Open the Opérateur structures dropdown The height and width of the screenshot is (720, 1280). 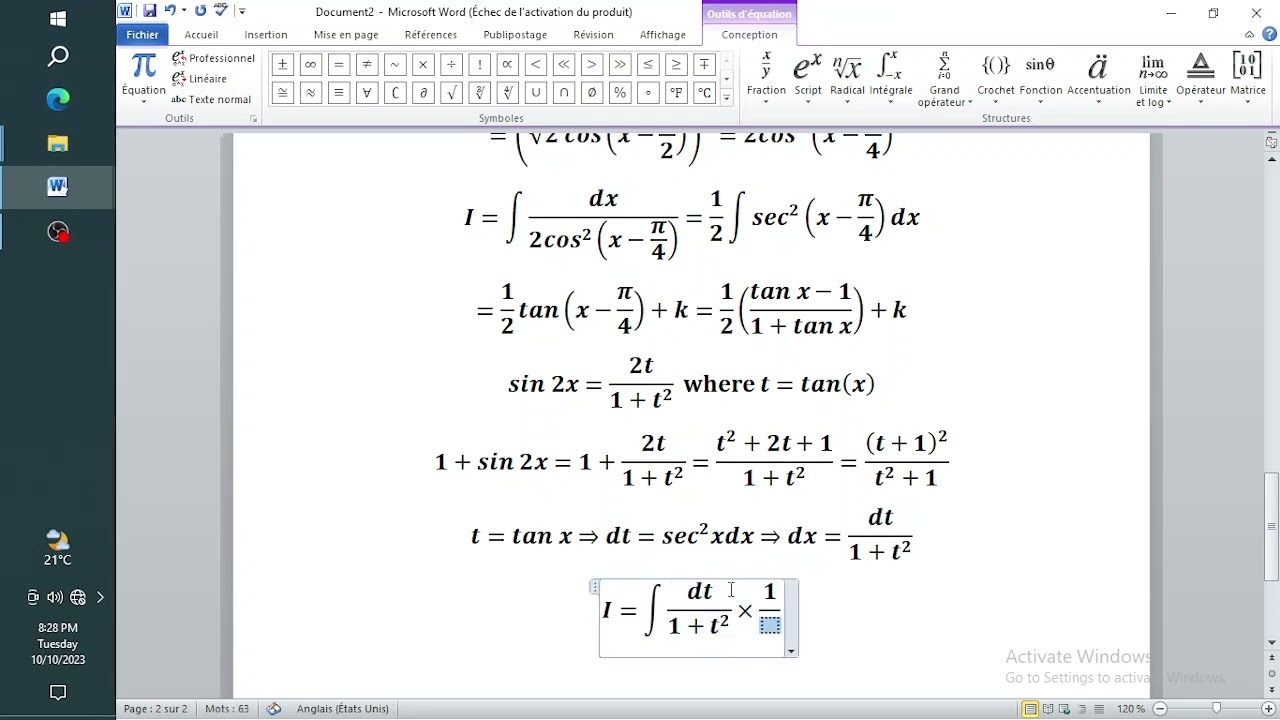[x=1201, y=78]
